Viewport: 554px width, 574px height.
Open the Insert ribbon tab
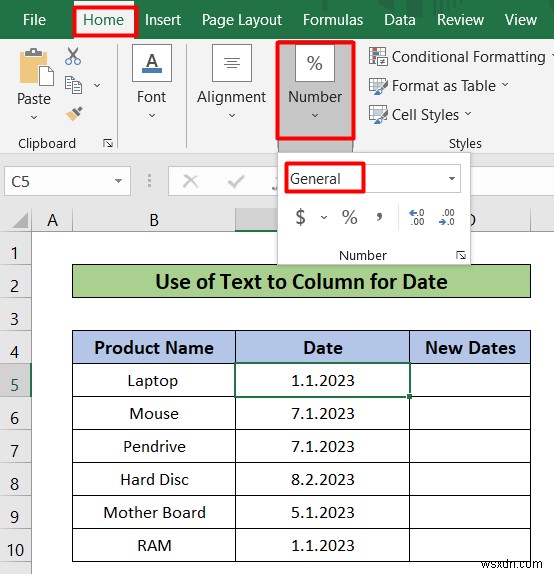click(x=163, y=20)
